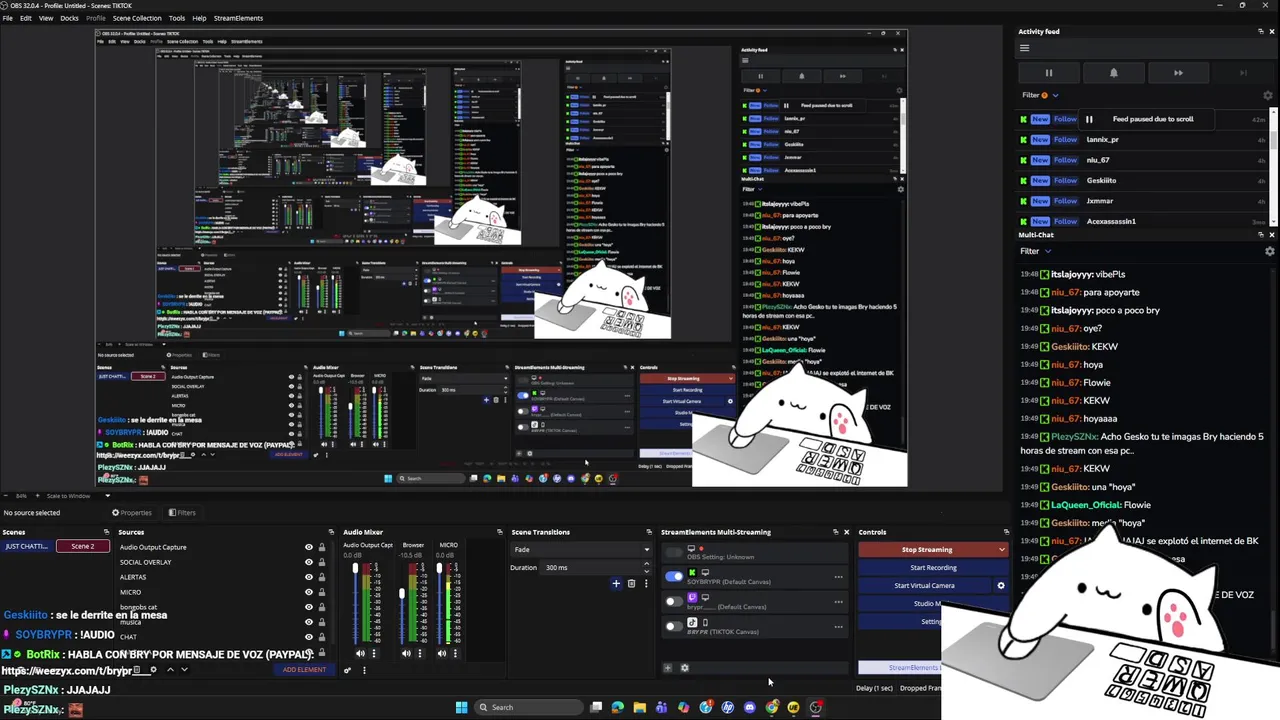Click Start Recording

pyautogui.click(x=933, y=568)
